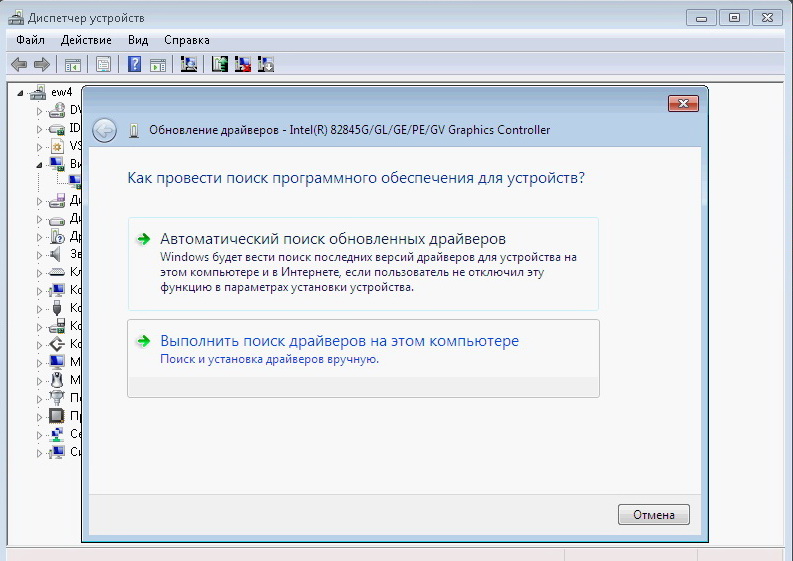Choose Автоматический поиск обновленных драйверов
This screenshot has width=793, height=561.
(363, 264)
